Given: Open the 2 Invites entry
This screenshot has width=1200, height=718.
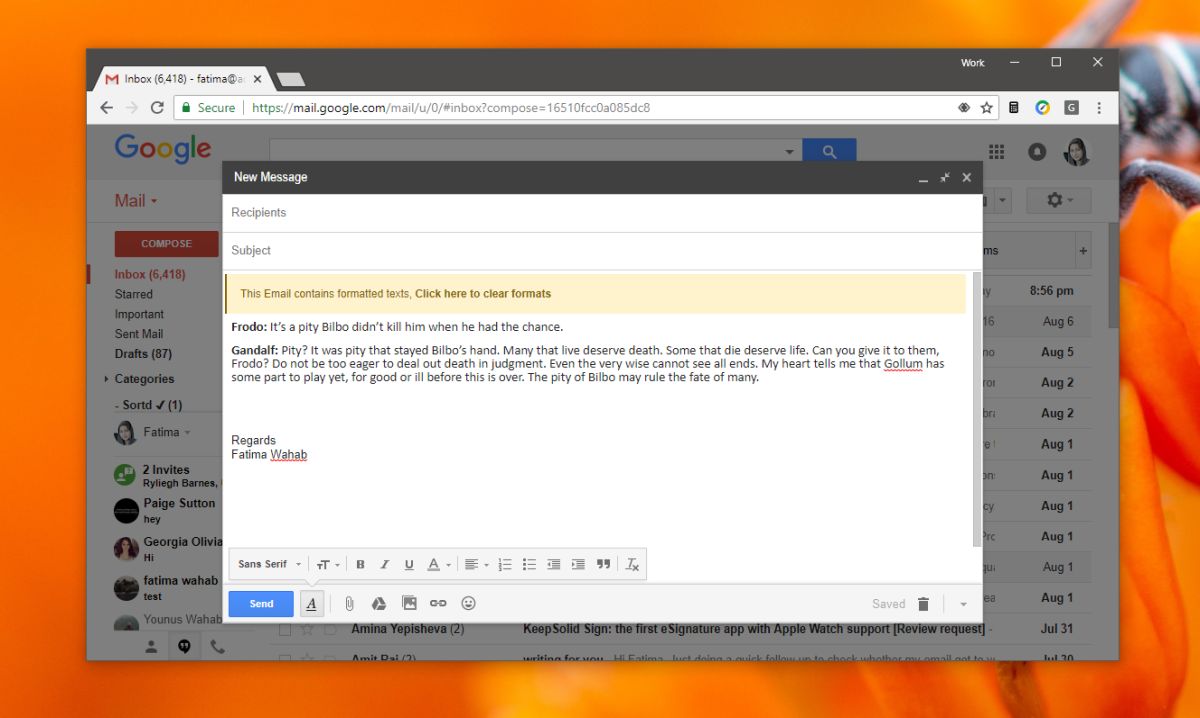Looking at the screenshot, I should point(167,475).
